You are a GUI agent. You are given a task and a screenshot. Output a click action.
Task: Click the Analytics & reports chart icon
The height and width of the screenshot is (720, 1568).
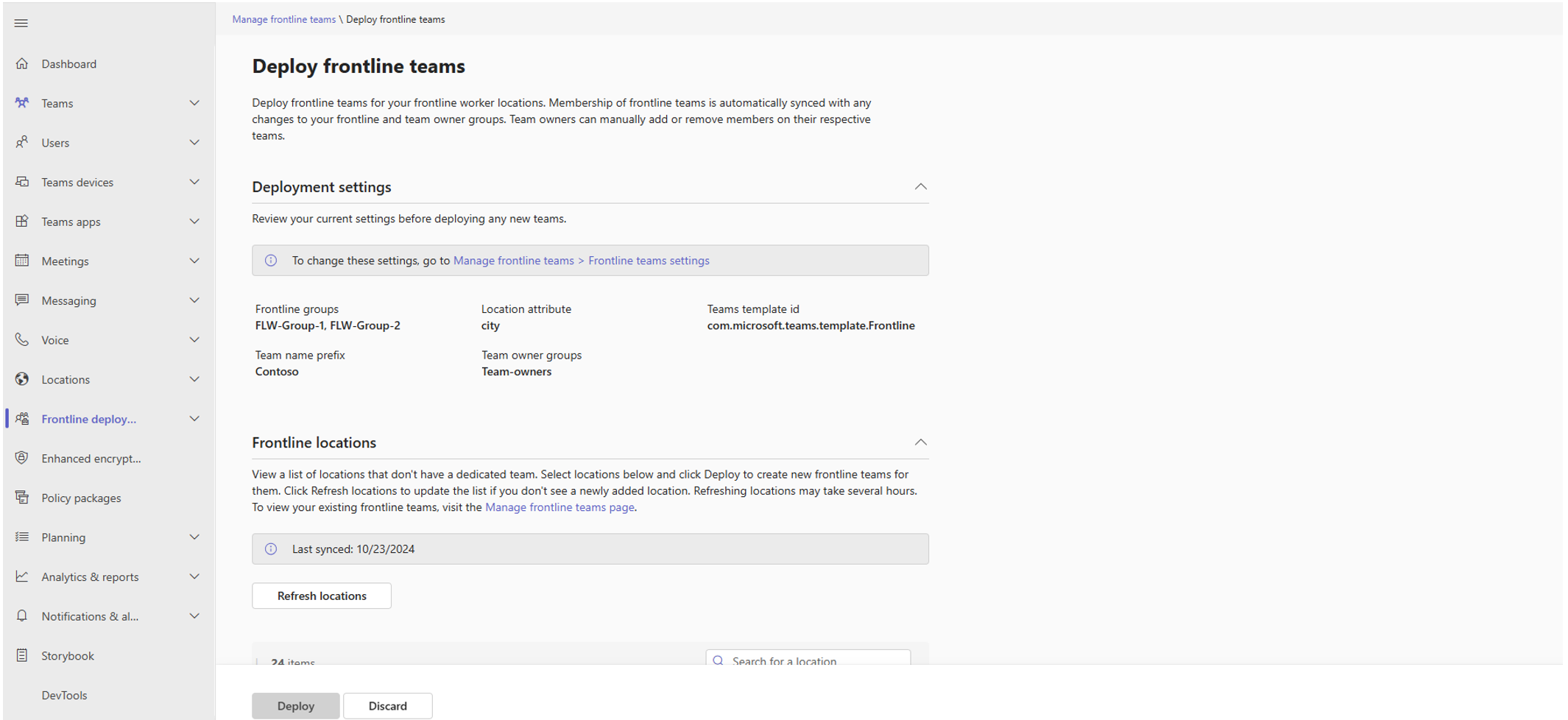pyautogui.click(x=22, y=576)
